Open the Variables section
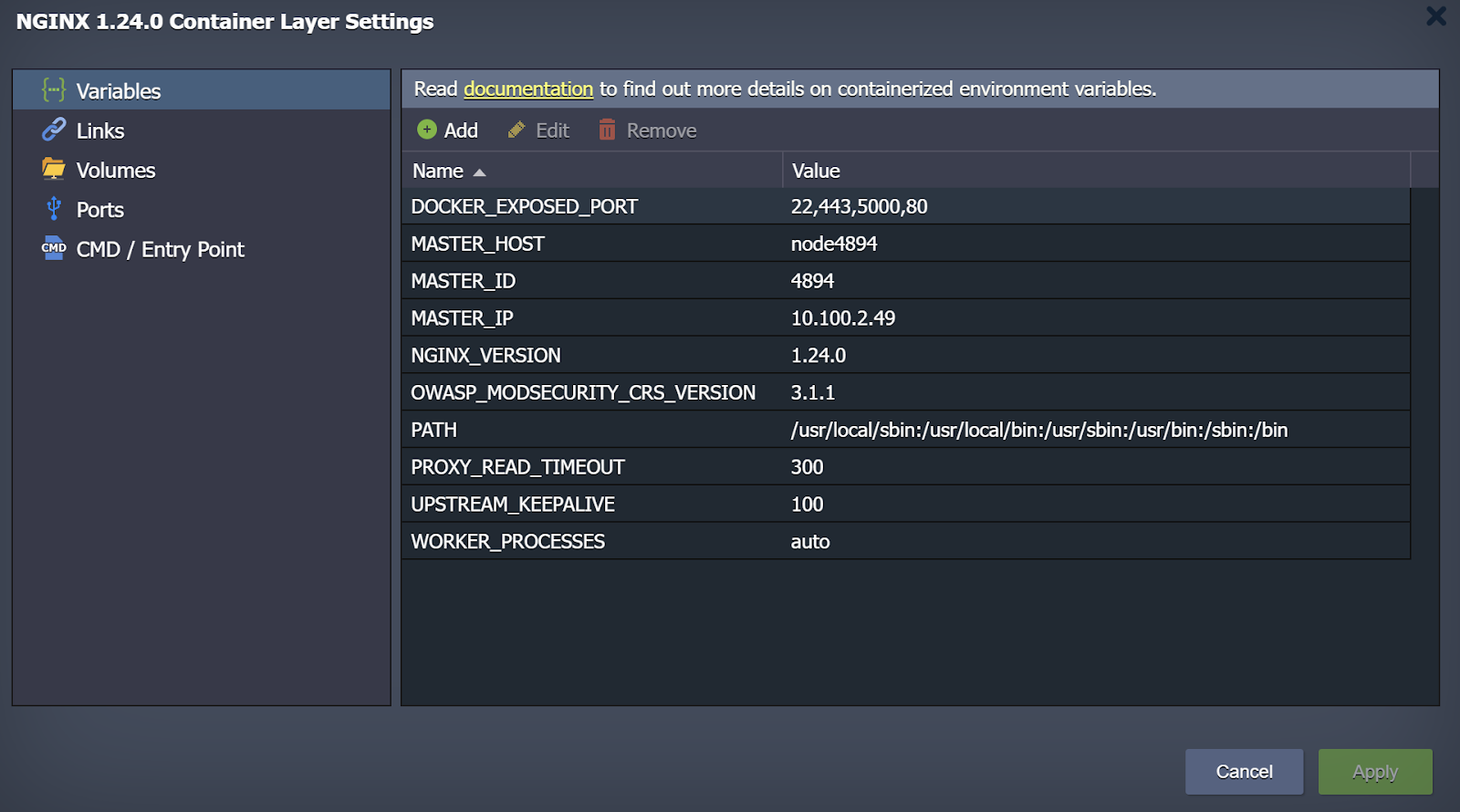Viewport: 1460px width, 812px height. (202, 90)
